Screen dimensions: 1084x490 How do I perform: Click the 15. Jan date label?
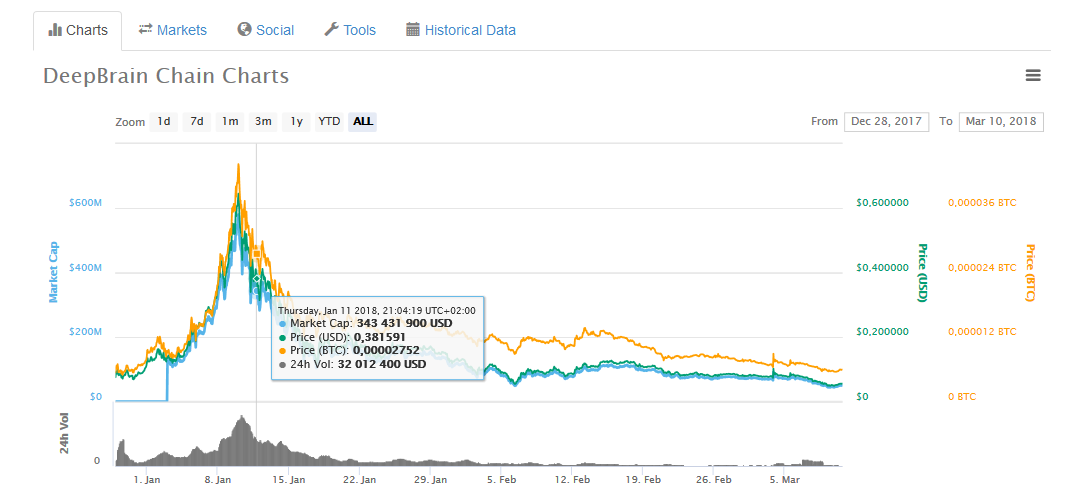(288, 479)
